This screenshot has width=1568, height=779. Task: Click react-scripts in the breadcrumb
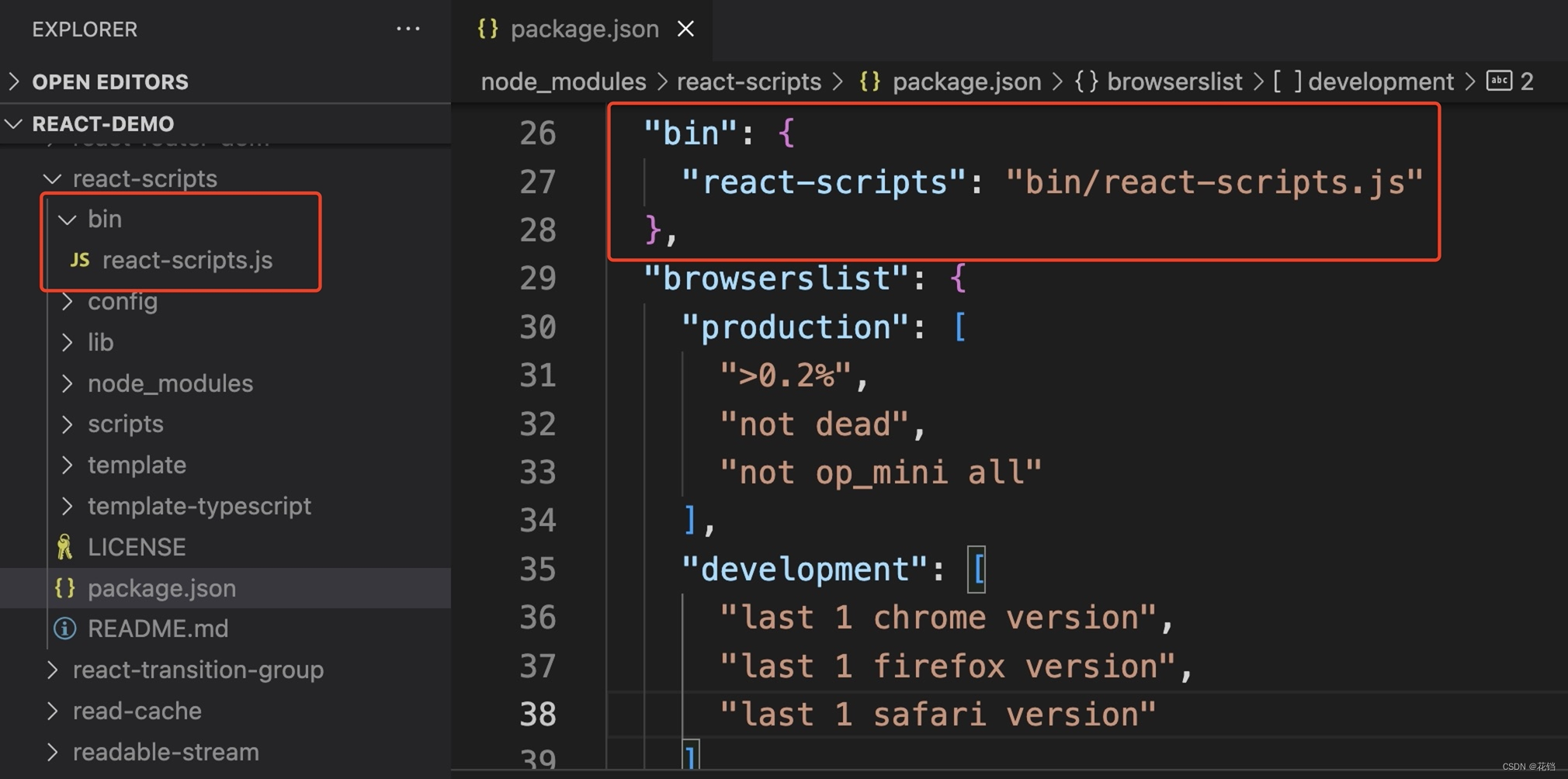(749, 81)
